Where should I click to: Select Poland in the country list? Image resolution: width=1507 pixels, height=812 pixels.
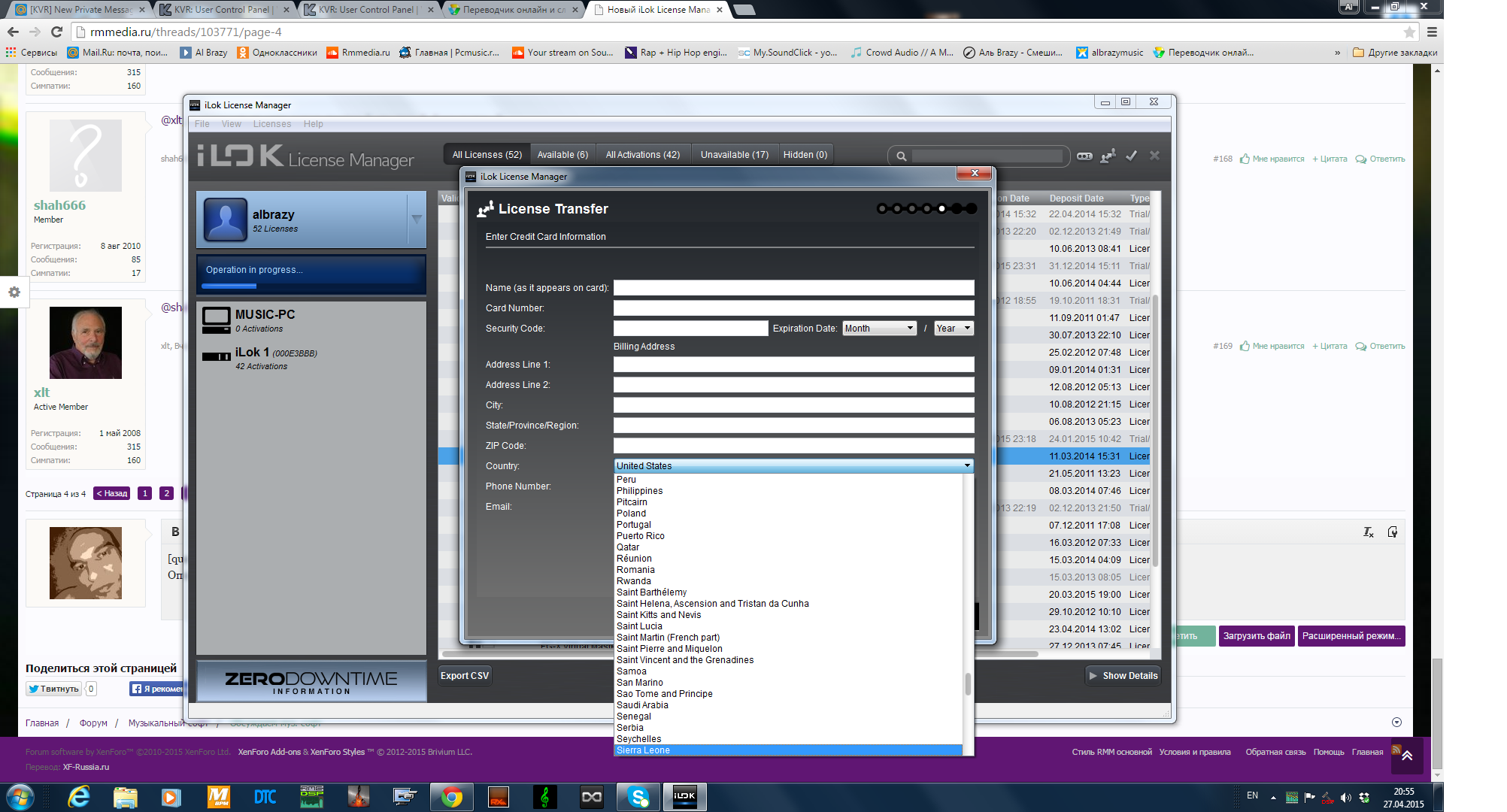788,514
